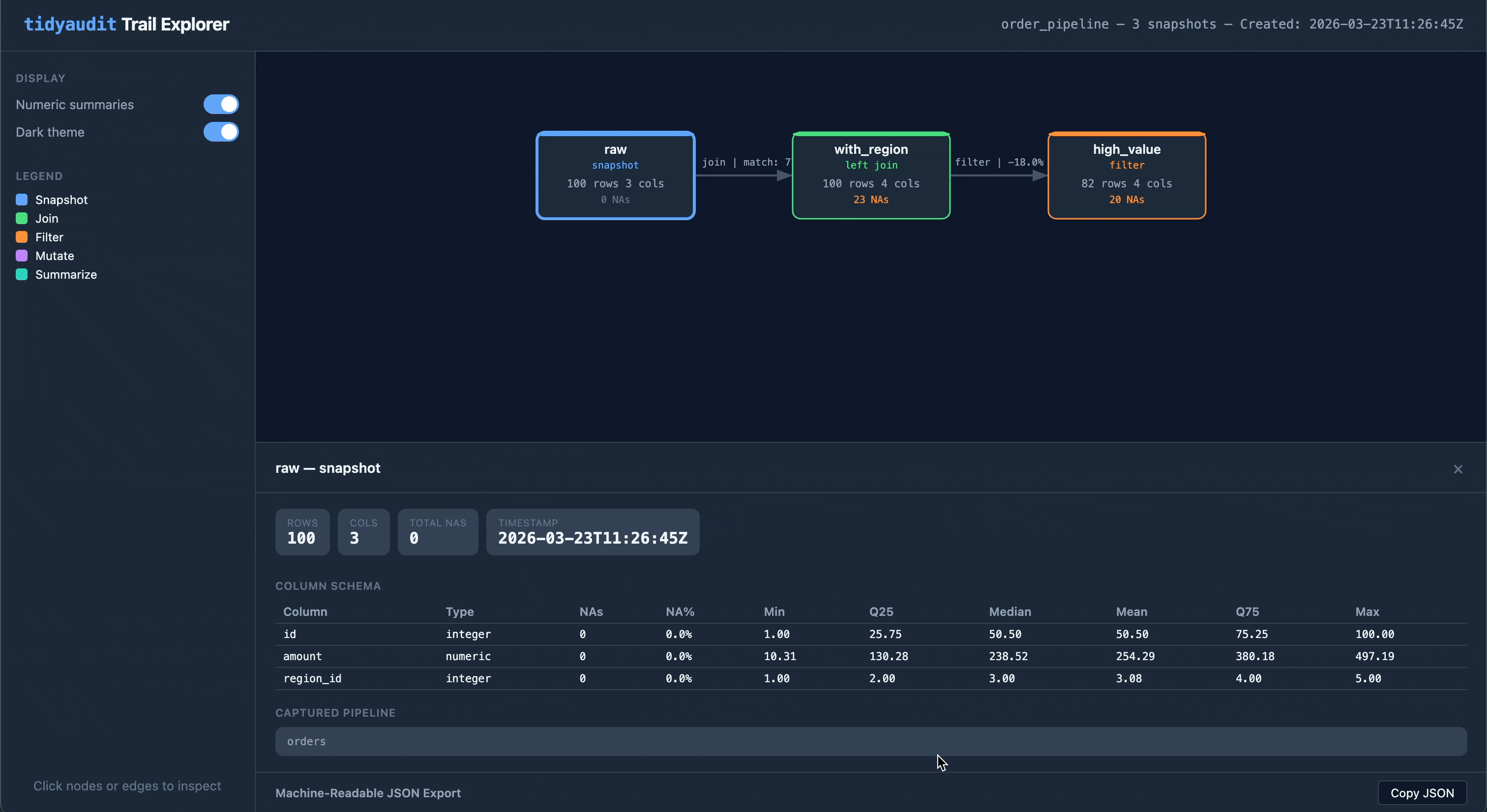Image resolution: width=1487 pixels, height=812 pixels.
Task: Click the Snapshot legend icon
Action: pyautogui.click(x=22, y=199)
